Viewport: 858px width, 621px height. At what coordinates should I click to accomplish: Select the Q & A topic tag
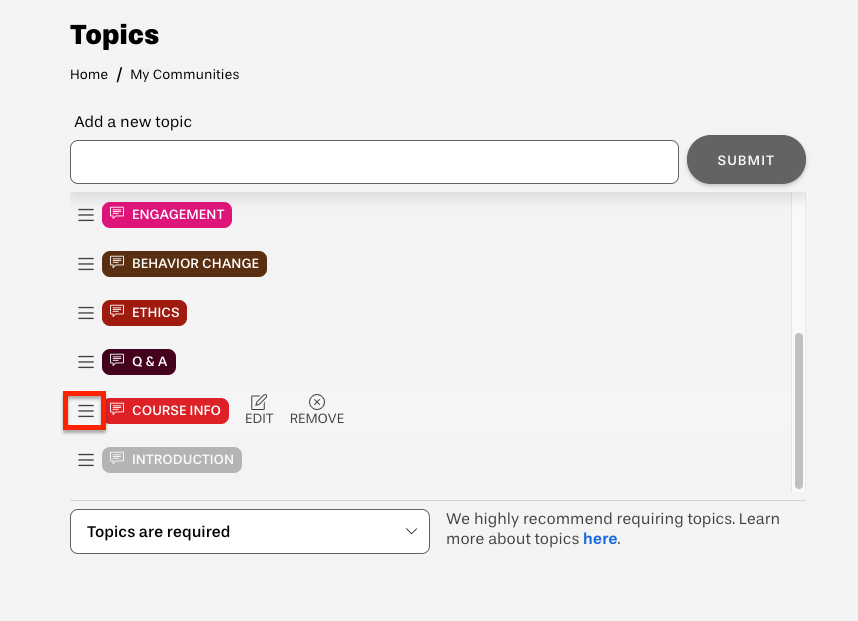139,362
